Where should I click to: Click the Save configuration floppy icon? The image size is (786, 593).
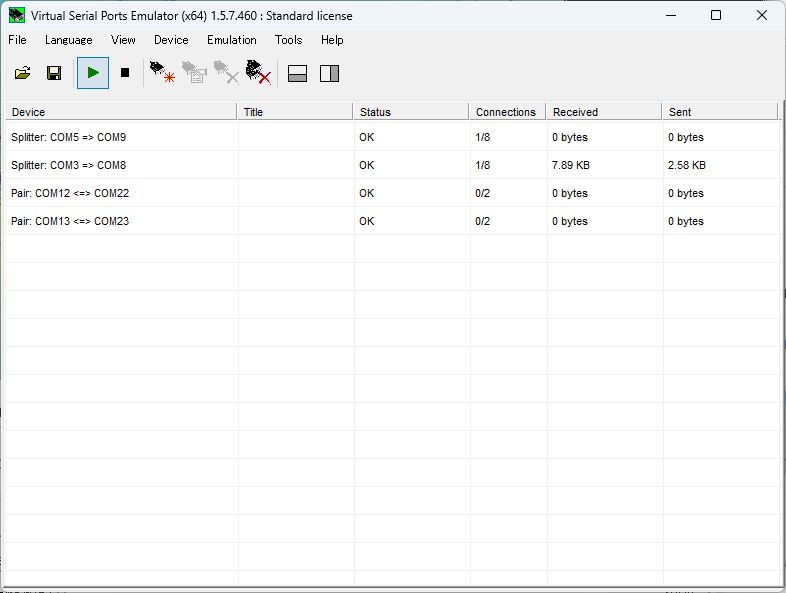click(x=54, y=73)
